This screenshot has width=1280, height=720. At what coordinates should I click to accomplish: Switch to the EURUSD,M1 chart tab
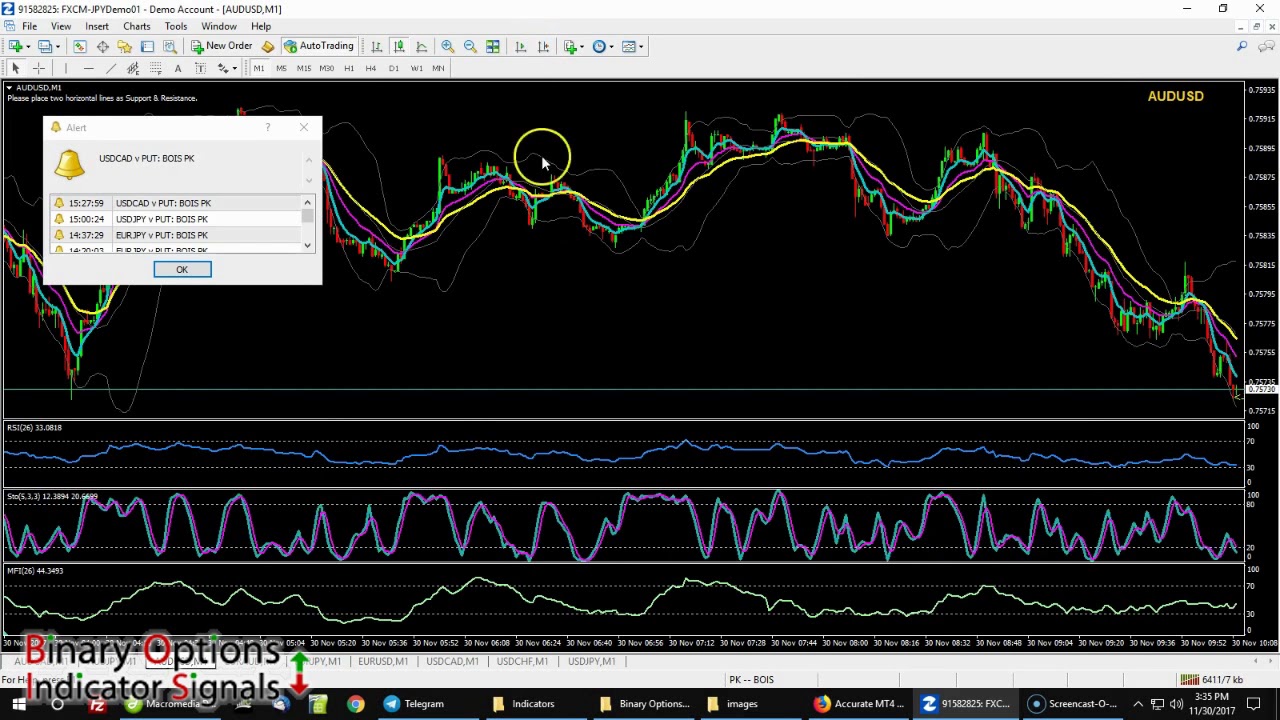pyautogui.click(x=382, y=661)
